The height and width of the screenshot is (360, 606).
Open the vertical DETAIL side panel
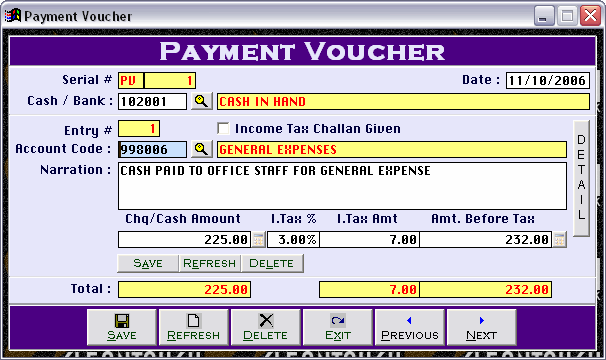[x=581, y=178]
